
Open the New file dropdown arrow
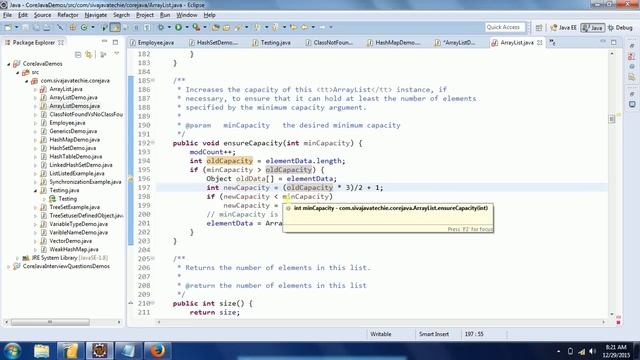pos(17,27)
